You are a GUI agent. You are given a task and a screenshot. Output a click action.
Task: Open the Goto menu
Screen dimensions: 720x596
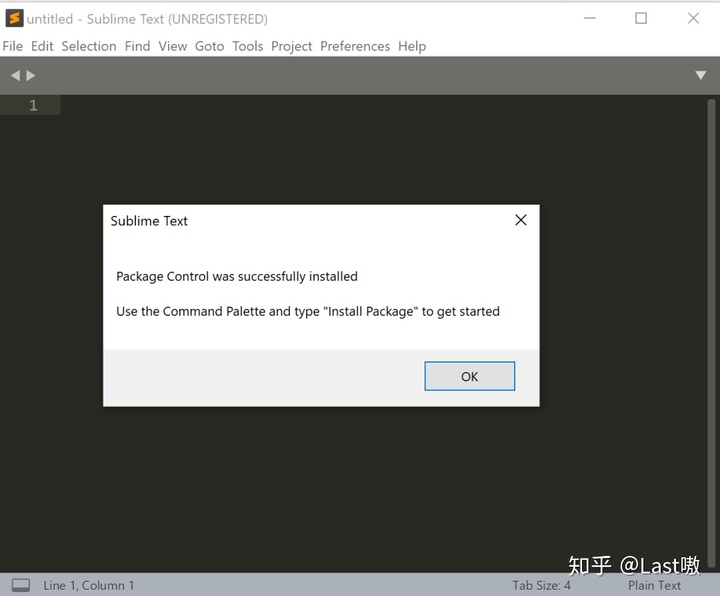click(209, 46)
